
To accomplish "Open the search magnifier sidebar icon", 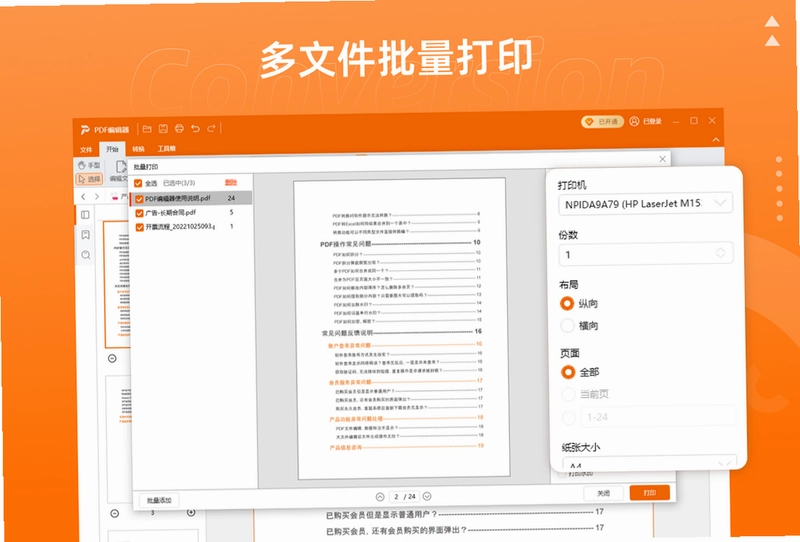I will tap(86, 255).
